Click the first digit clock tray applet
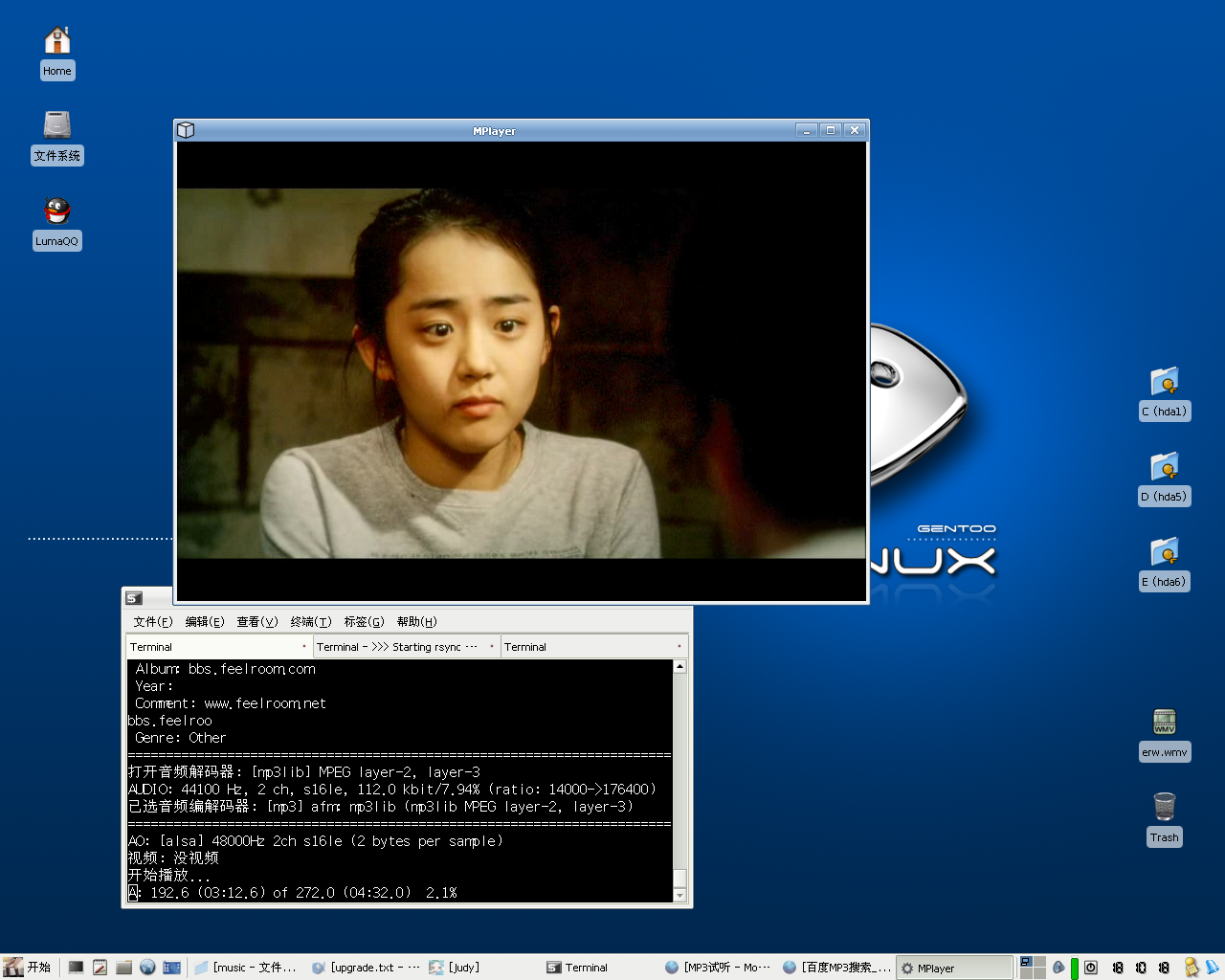This screenshot has width=1225, height=980. [x=1118, y=968]
